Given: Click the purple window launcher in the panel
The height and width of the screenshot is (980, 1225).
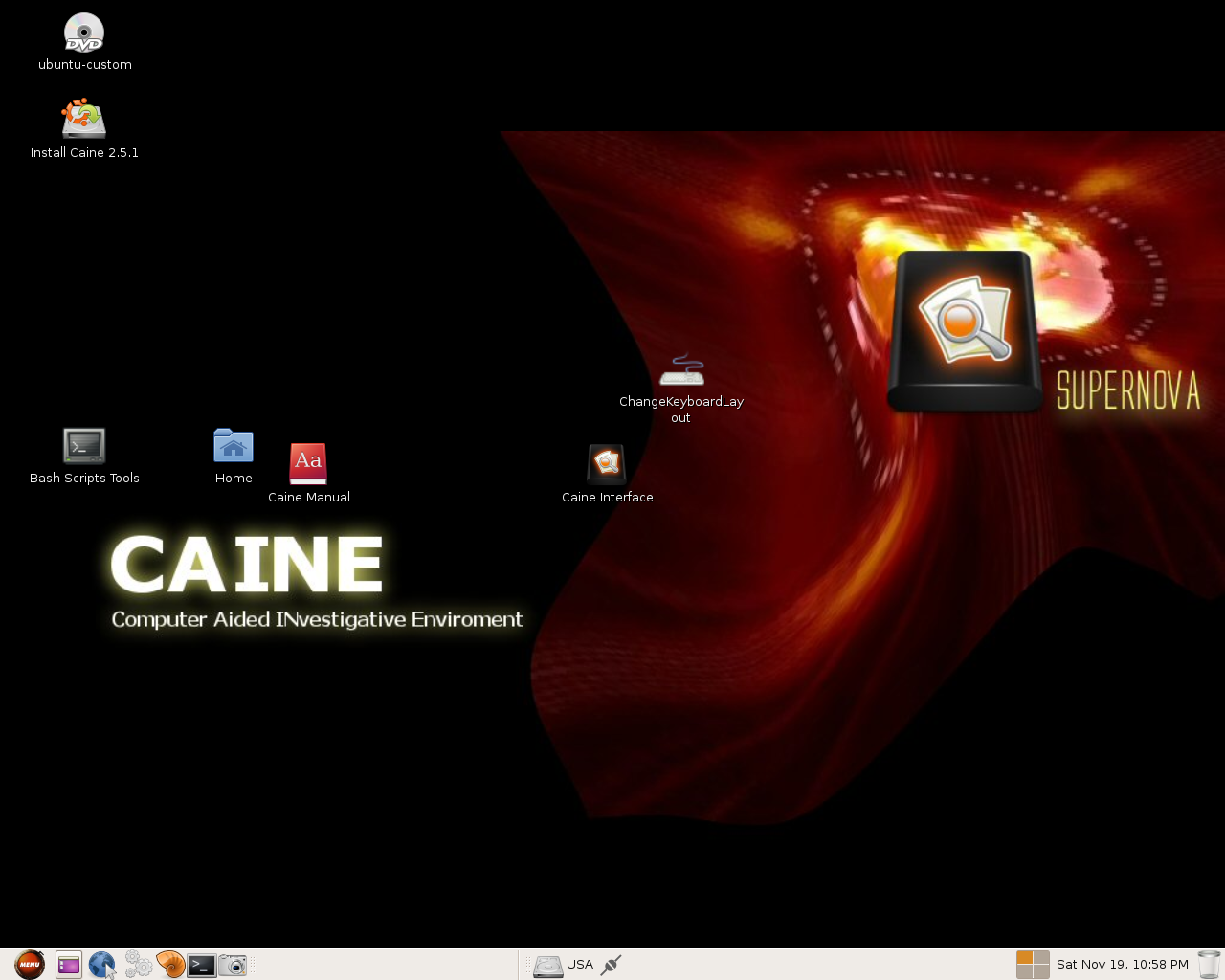Looking at the screenshot, I should coord(69,965).
